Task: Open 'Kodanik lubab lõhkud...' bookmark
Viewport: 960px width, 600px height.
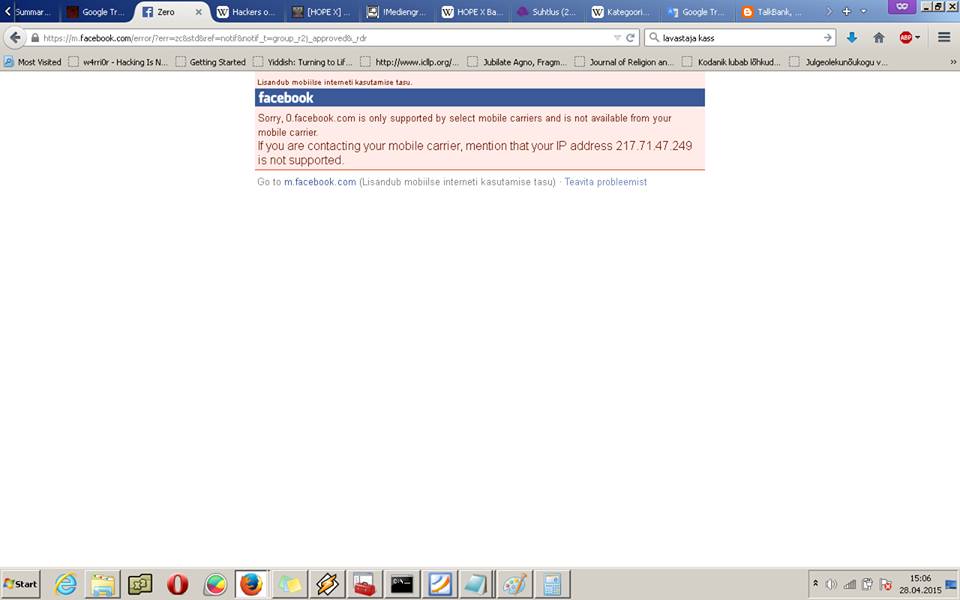Action: coord(732,62)
